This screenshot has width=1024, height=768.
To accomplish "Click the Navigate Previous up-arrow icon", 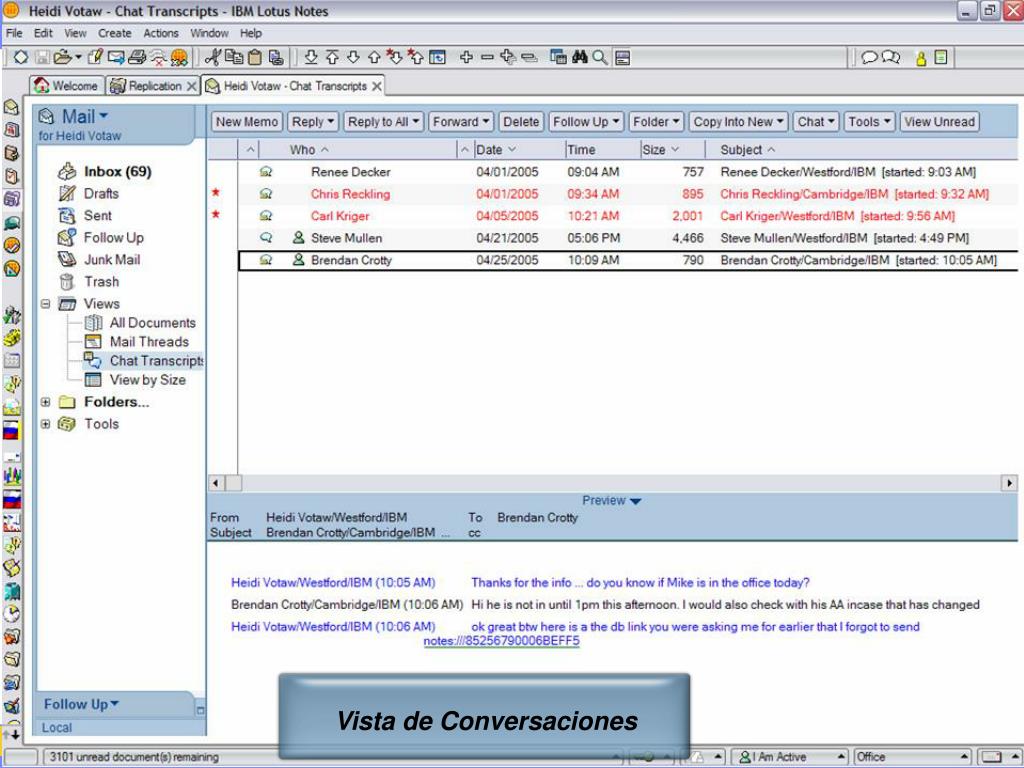I will (374, 57).
